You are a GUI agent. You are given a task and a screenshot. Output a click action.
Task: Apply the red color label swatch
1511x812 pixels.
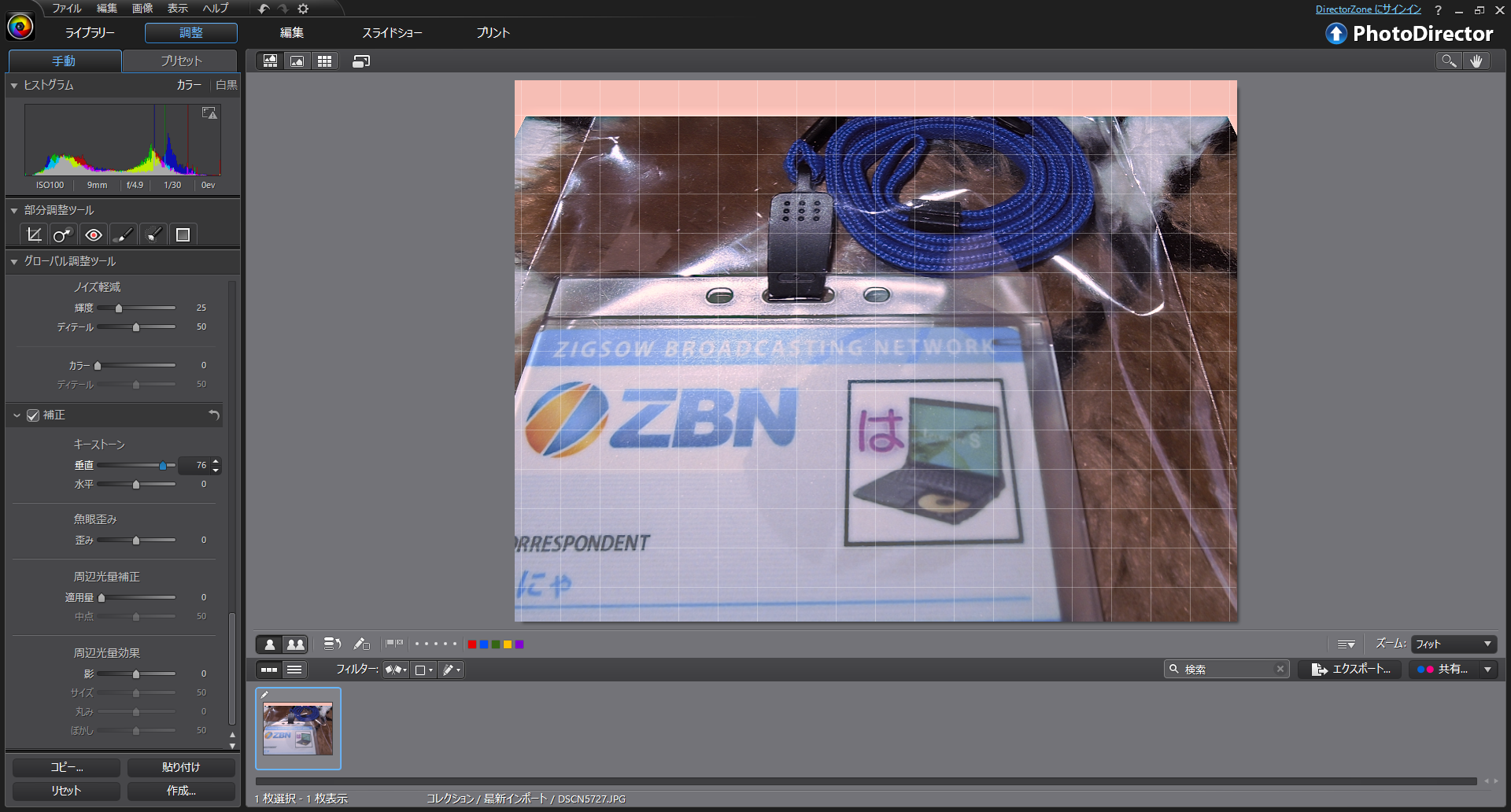tap(472, 644)
